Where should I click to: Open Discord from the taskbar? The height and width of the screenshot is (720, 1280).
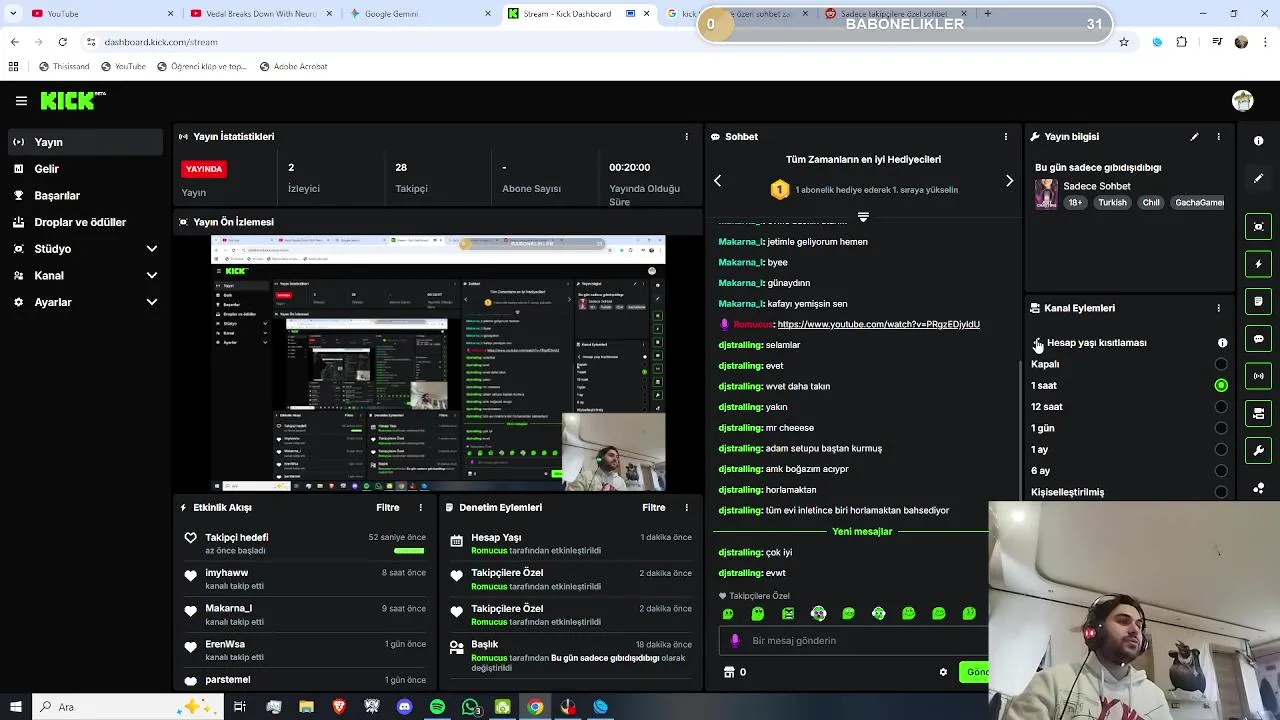click(x=404, y=707)
